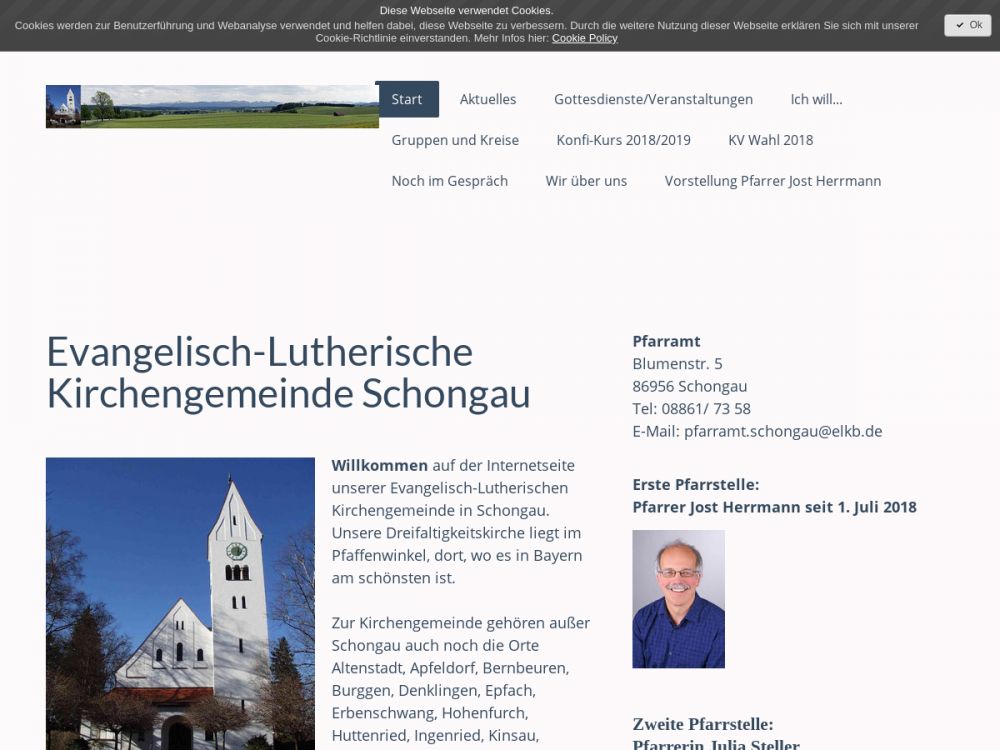Go to Wir über uns
The image size is (1000, 750).
click(x=586, y=181)
